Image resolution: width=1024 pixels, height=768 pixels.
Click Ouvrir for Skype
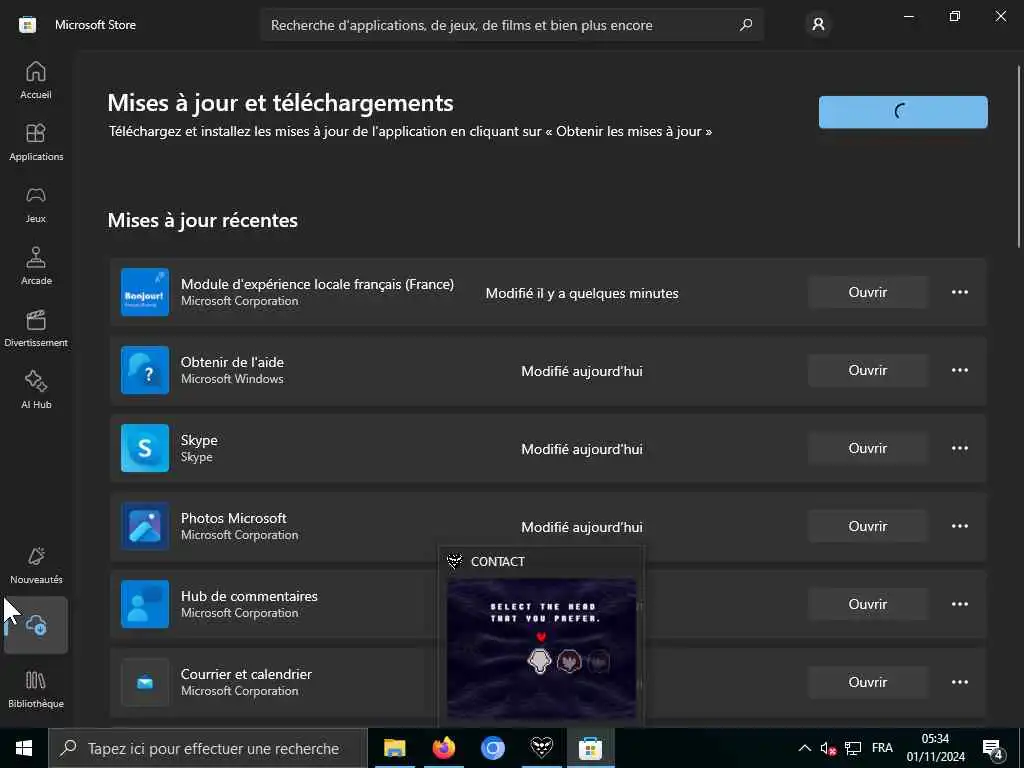point(867,448)
